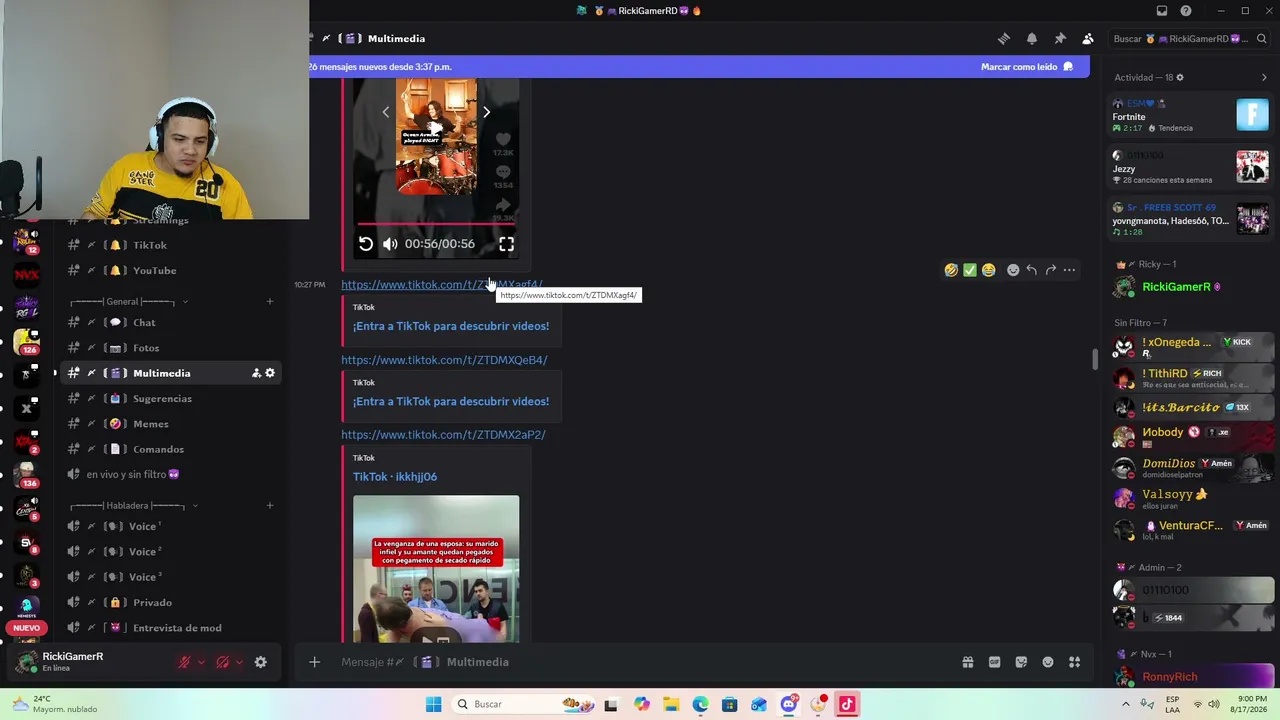Open attachment plus button in message box
1280x720 pixels.
click(x=314, y=662)
